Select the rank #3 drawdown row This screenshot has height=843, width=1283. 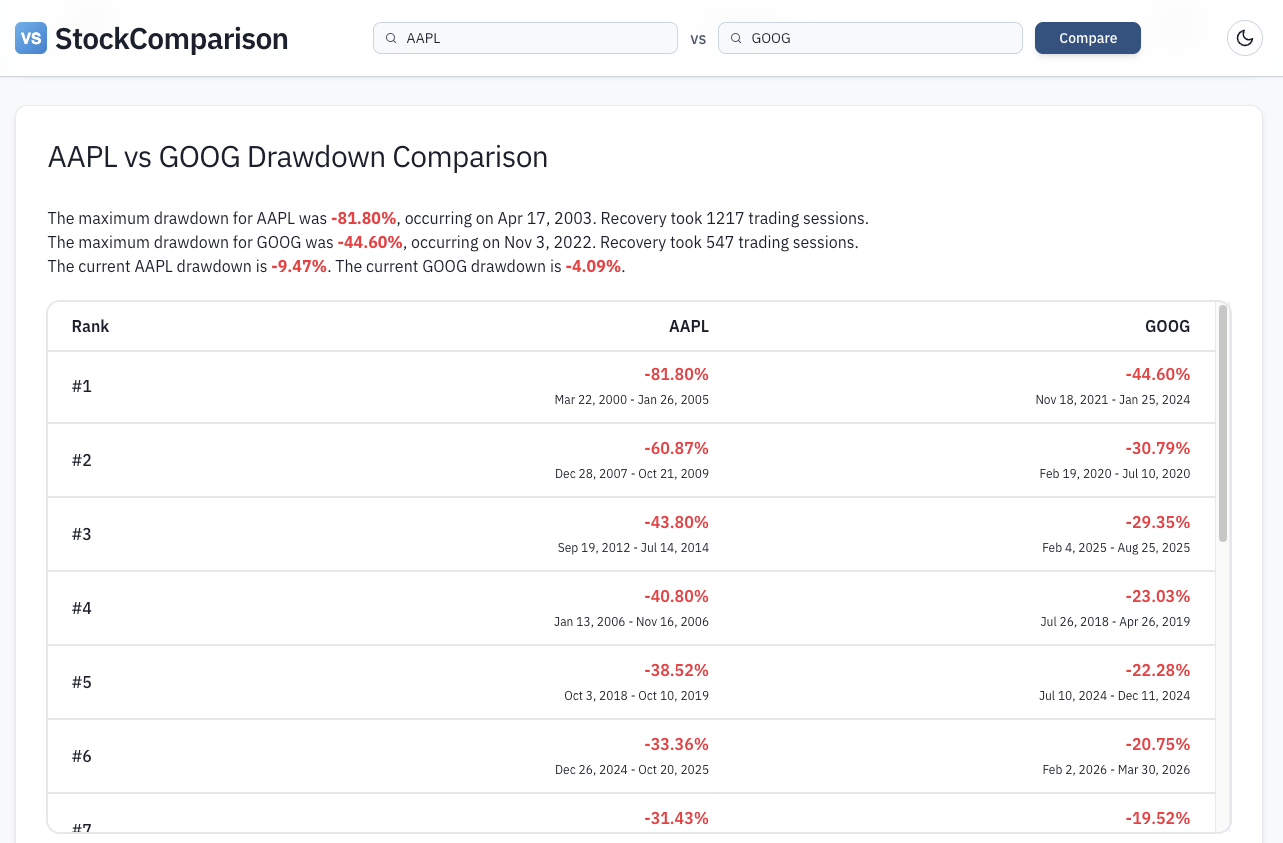pyautogui.click(x=631, y=534)
